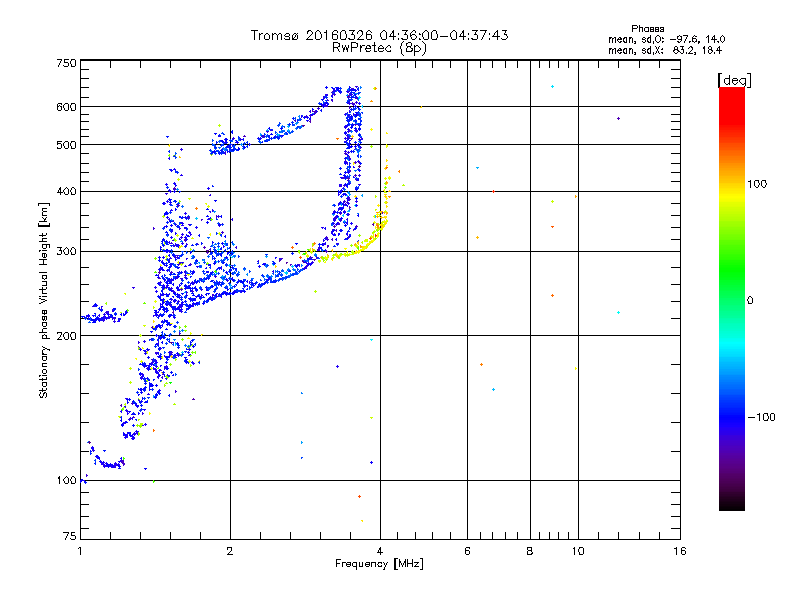Click the x-axis tick label '16'
Viewport: 800px width, 600px height.
(x=680, y=551)
